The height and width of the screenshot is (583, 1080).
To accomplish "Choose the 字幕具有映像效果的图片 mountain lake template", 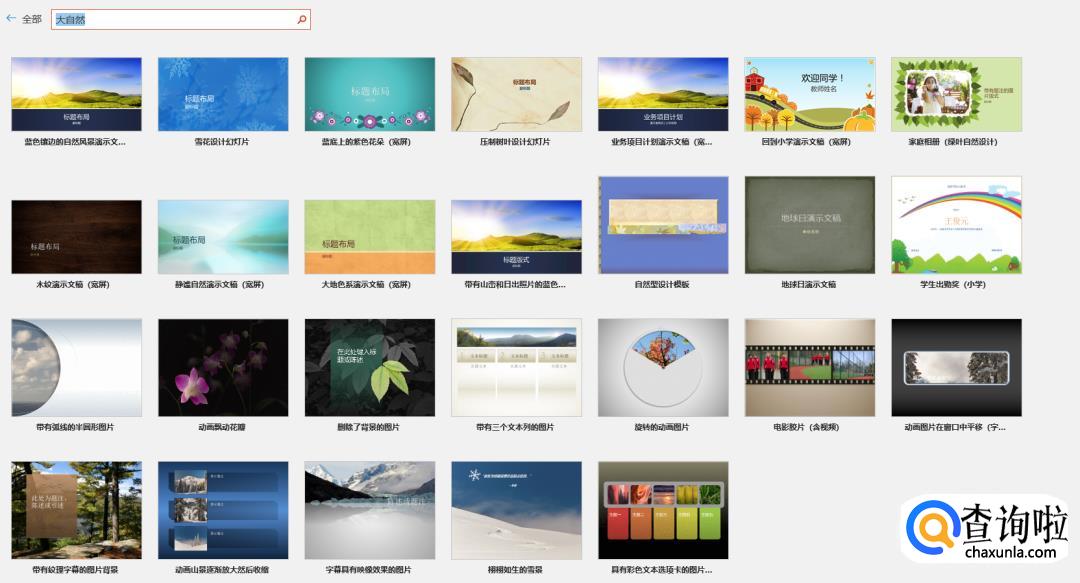I will (370, 510).
